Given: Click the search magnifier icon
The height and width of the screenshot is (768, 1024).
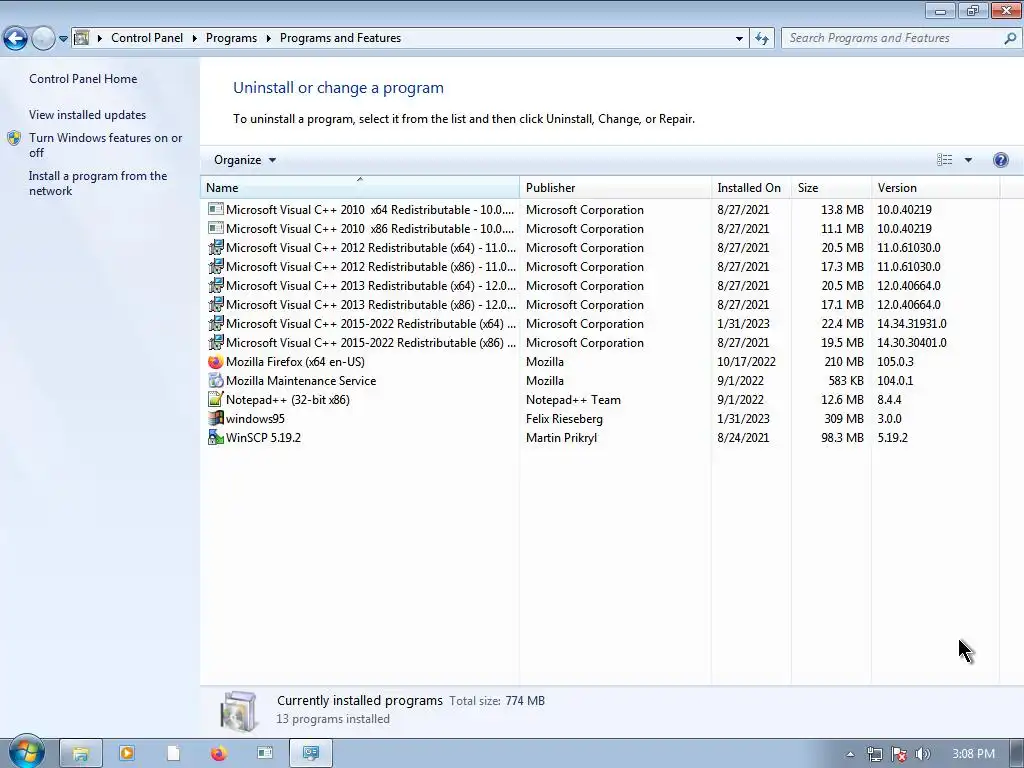Looking at the screenshot, I should click(1010, 38).
